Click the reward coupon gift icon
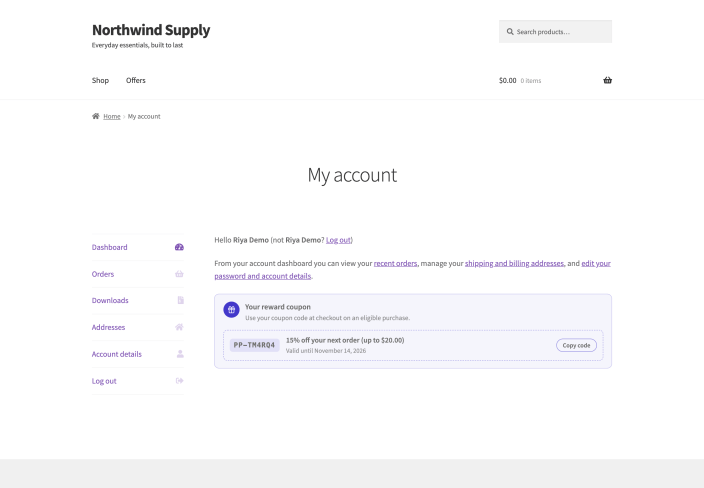The height and width of the screenshot is (488, 704). 231,309
